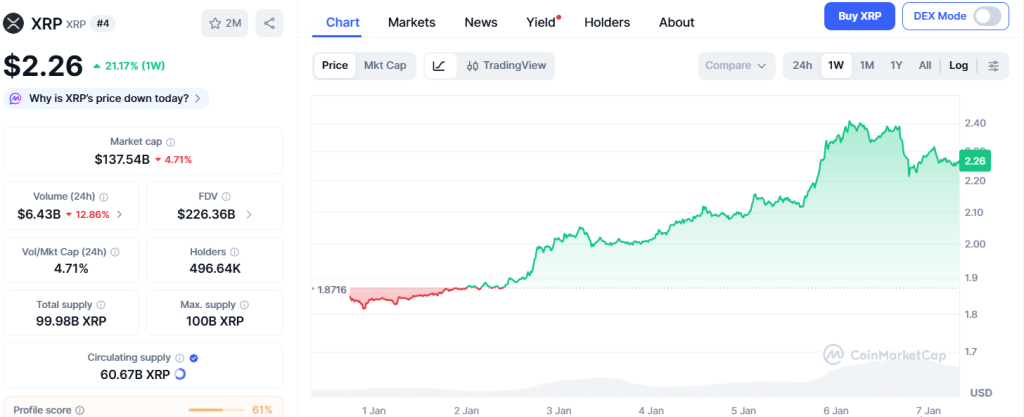Select the 1Y time range
The height and width of the screenshot is (417, 1024).
click(x=896, y=66)
